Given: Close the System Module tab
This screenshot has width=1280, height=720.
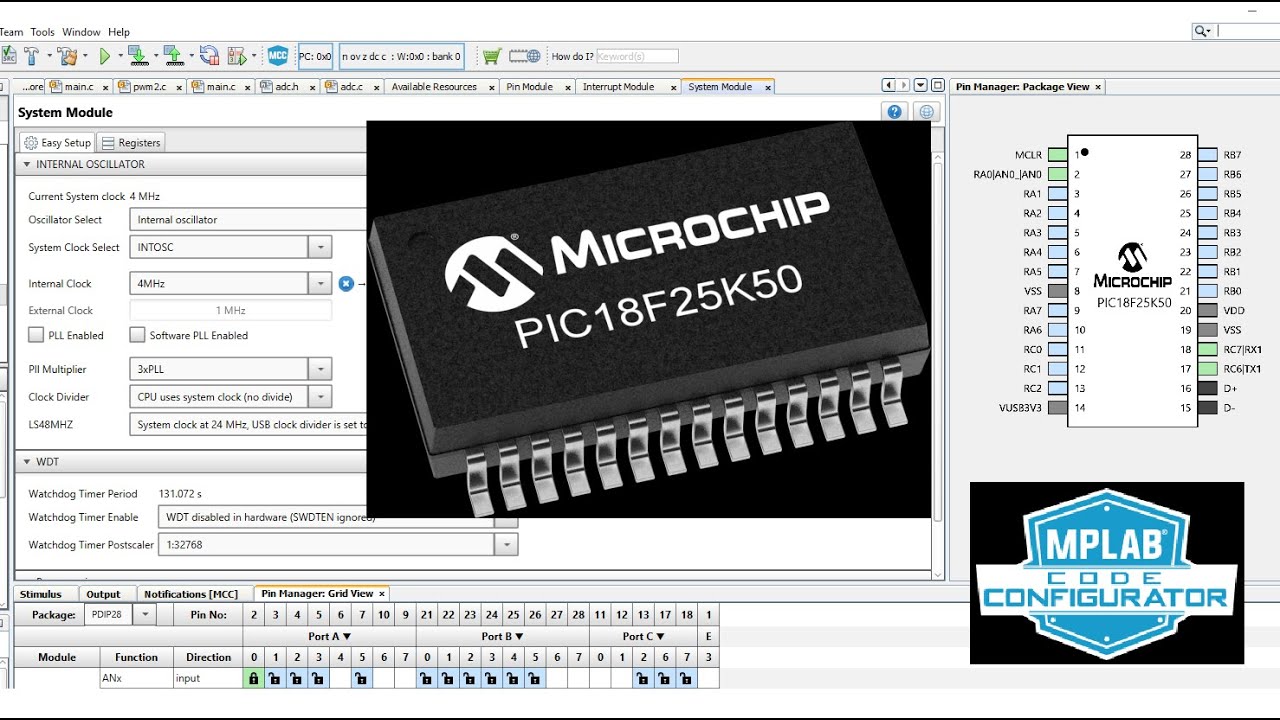Looking at the screenshot, I should tap(768, 87).
